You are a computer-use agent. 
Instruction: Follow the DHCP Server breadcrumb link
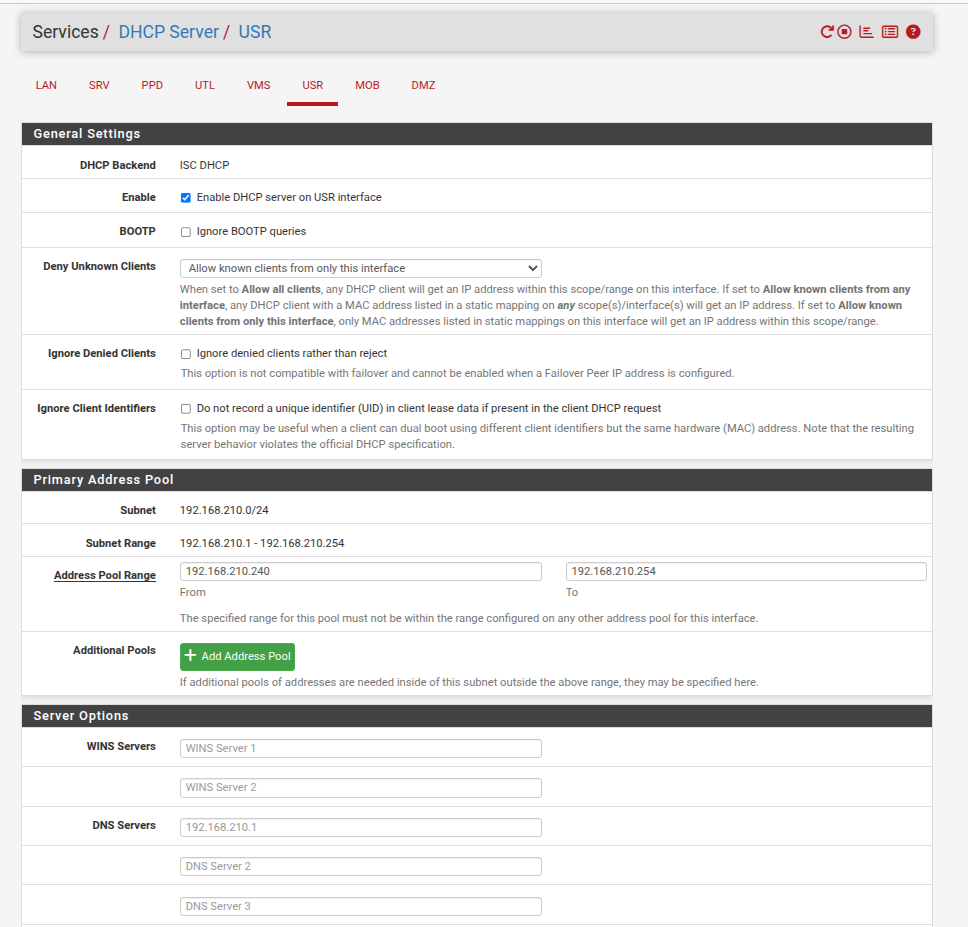tap(168, 32)
